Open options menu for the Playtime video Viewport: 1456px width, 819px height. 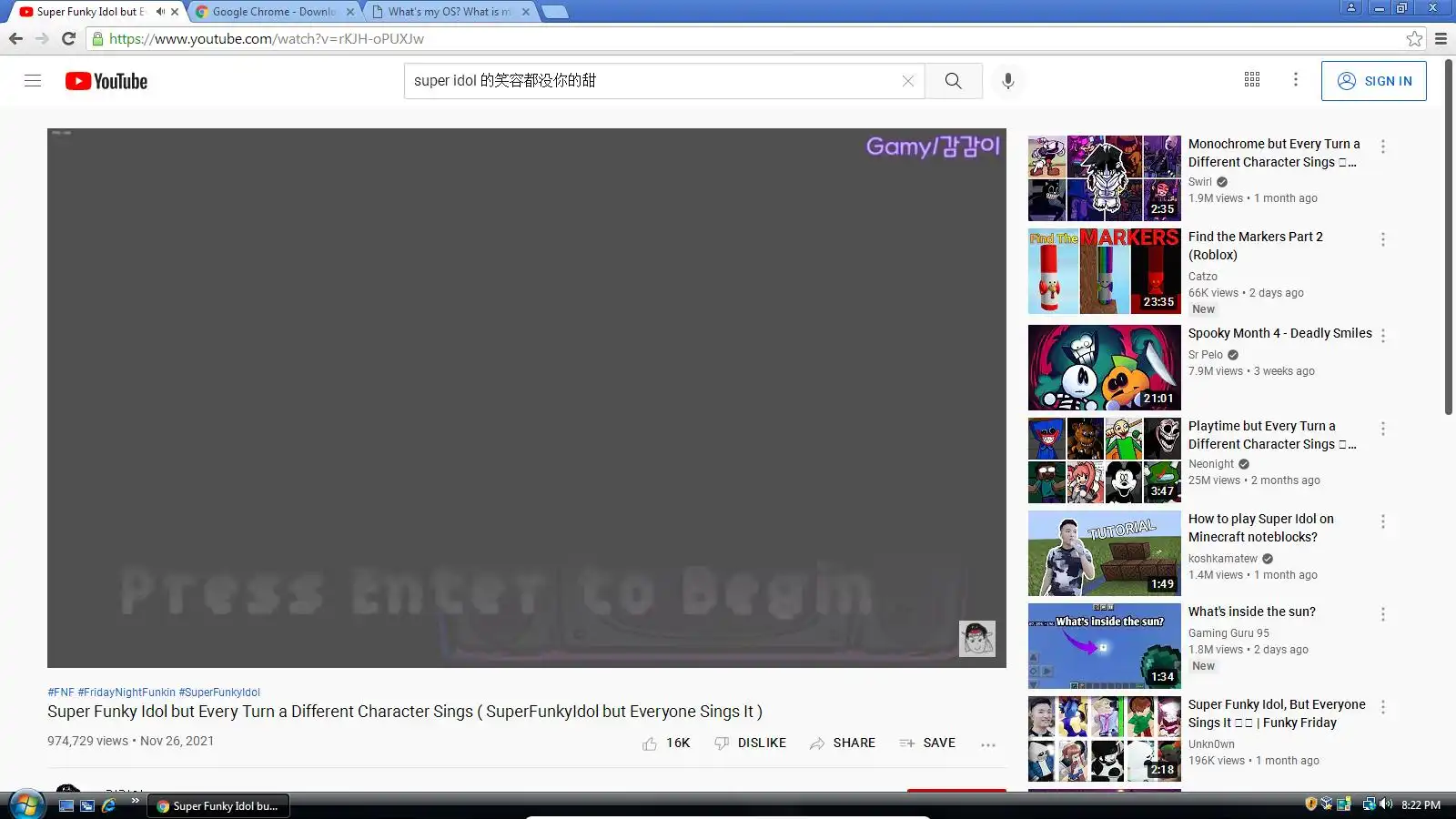pyautogui.click(x=1383, y=429)
